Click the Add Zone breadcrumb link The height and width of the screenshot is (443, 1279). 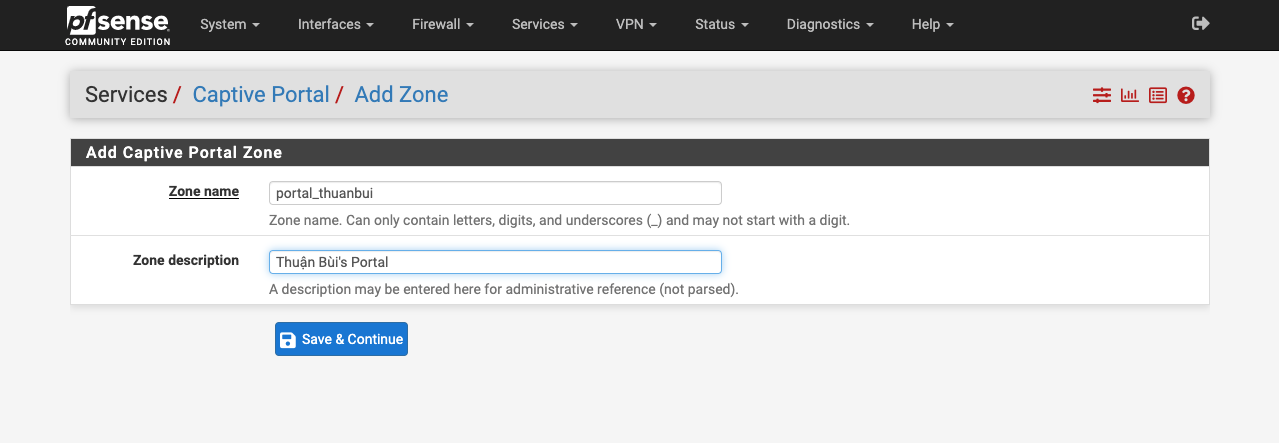click(401, 95)
